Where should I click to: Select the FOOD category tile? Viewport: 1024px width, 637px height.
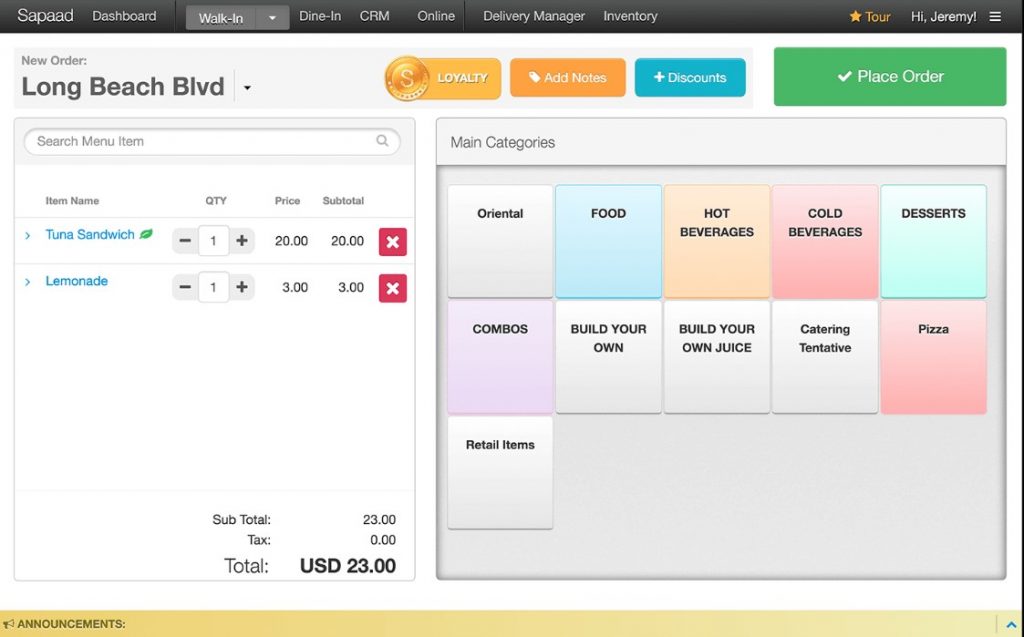(x=609, y=241)
